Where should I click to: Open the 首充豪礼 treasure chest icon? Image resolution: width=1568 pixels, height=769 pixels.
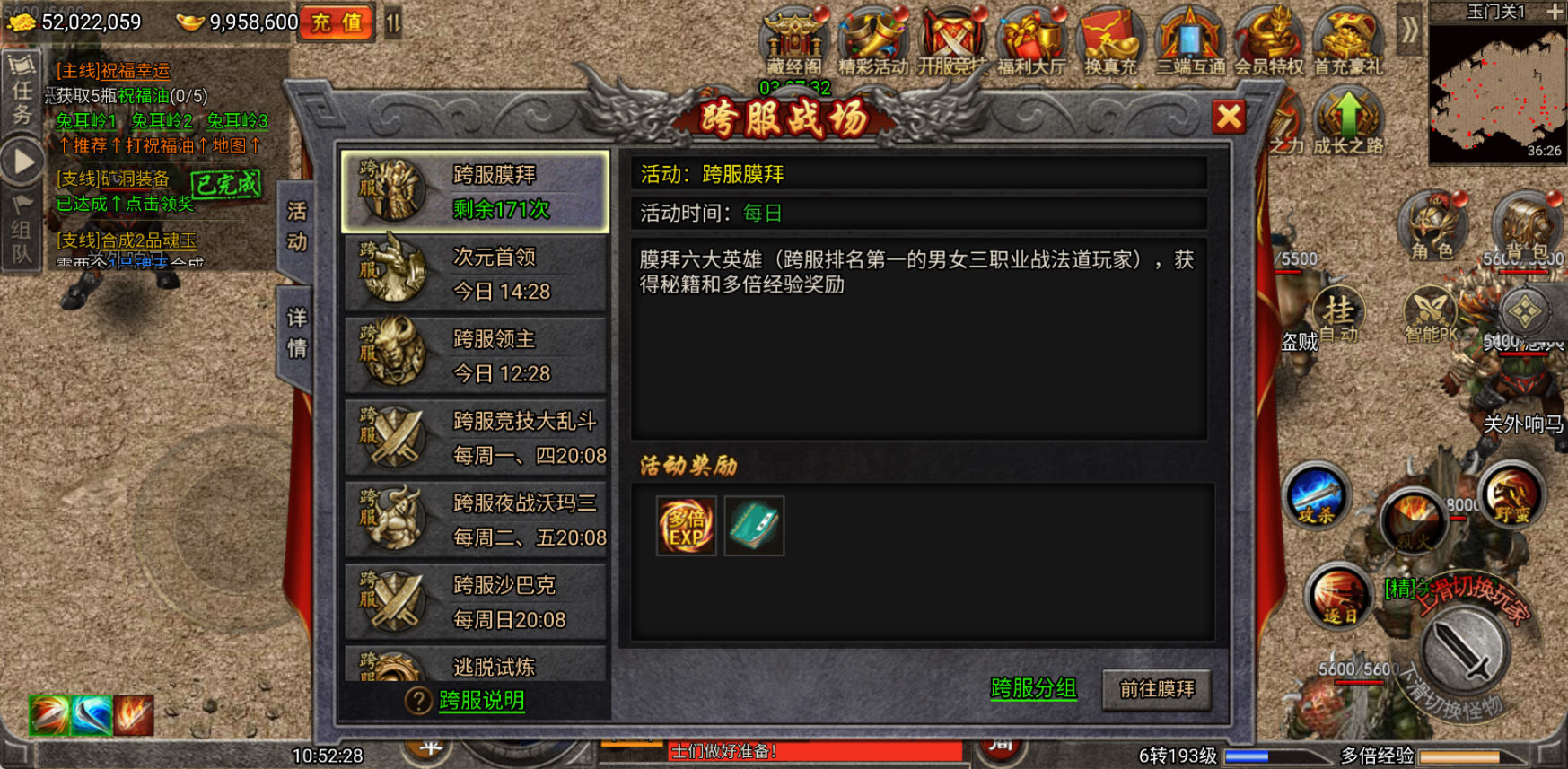1347,40
